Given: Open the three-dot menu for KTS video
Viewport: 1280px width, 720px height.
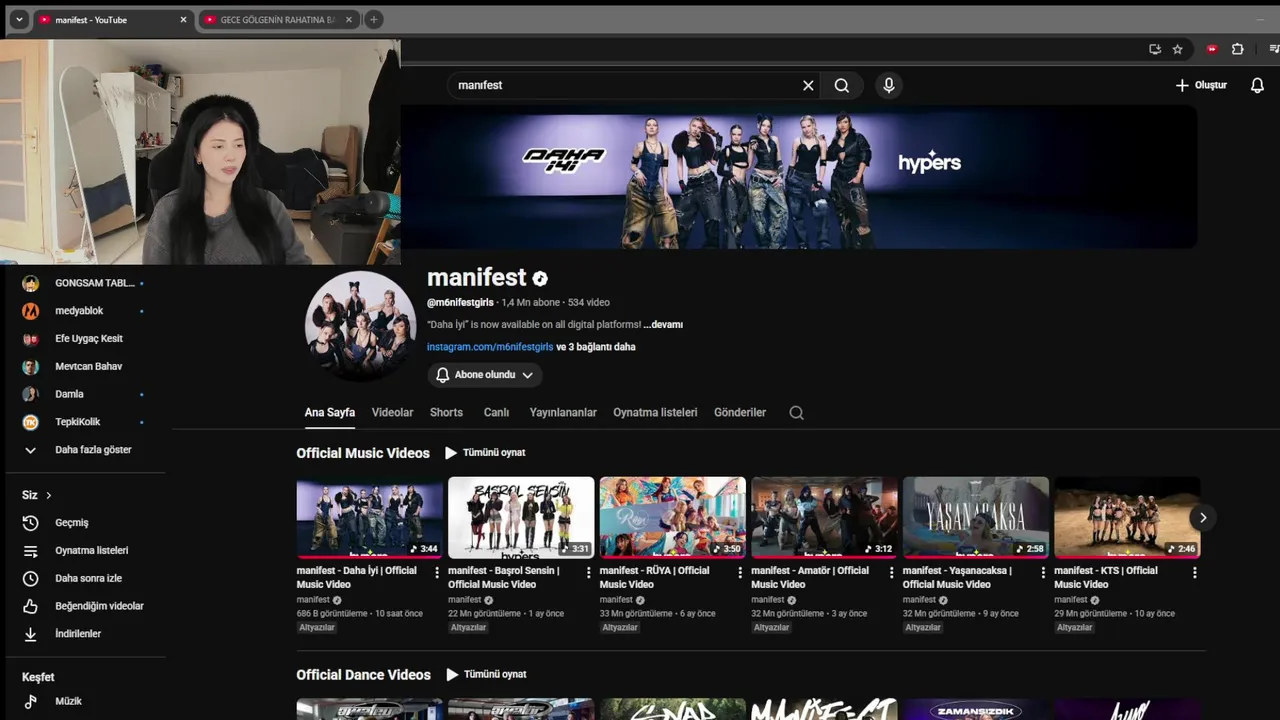Looking at the screenshot, I should pyautogui.click(x=1194, y=573).
